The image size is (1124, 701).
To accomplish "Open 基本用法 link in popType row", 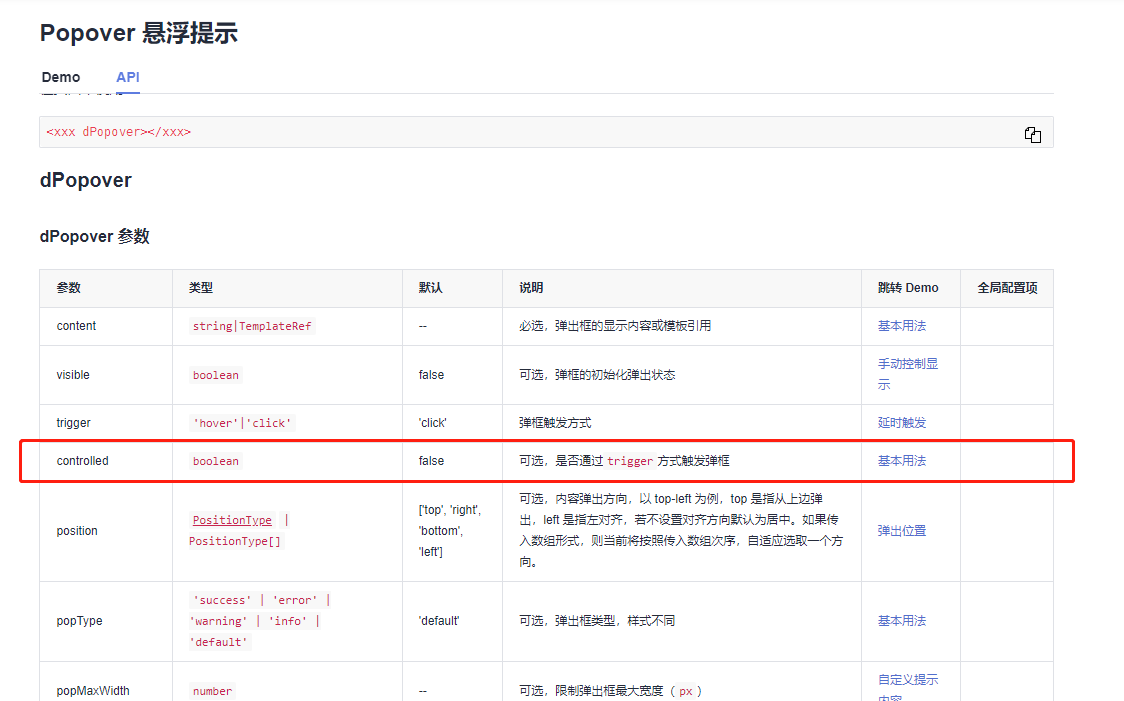I will 902,621.
